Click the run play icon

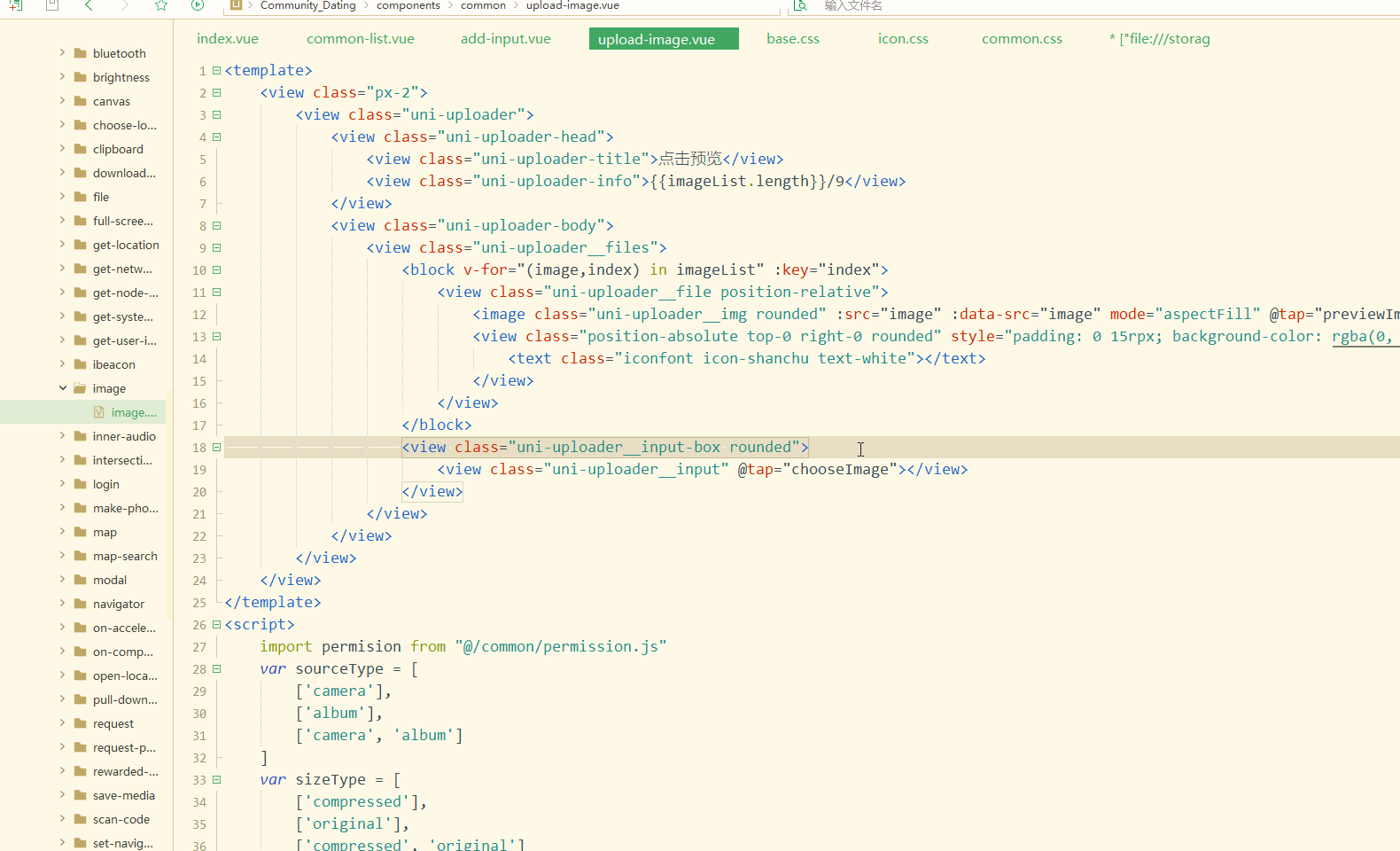click(x=198, y=4)
